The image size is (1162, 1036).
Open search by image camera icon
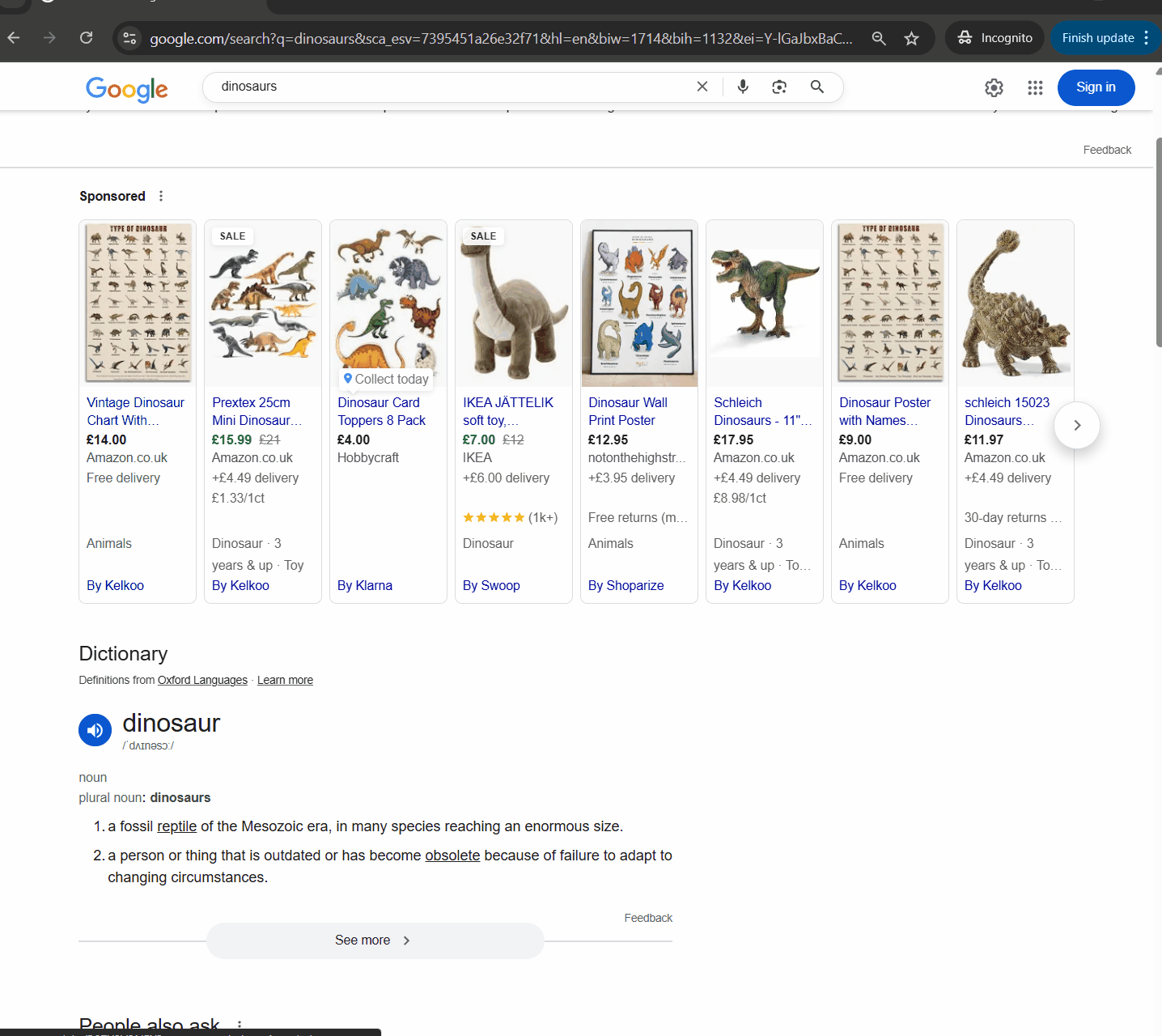pos(779,87)
